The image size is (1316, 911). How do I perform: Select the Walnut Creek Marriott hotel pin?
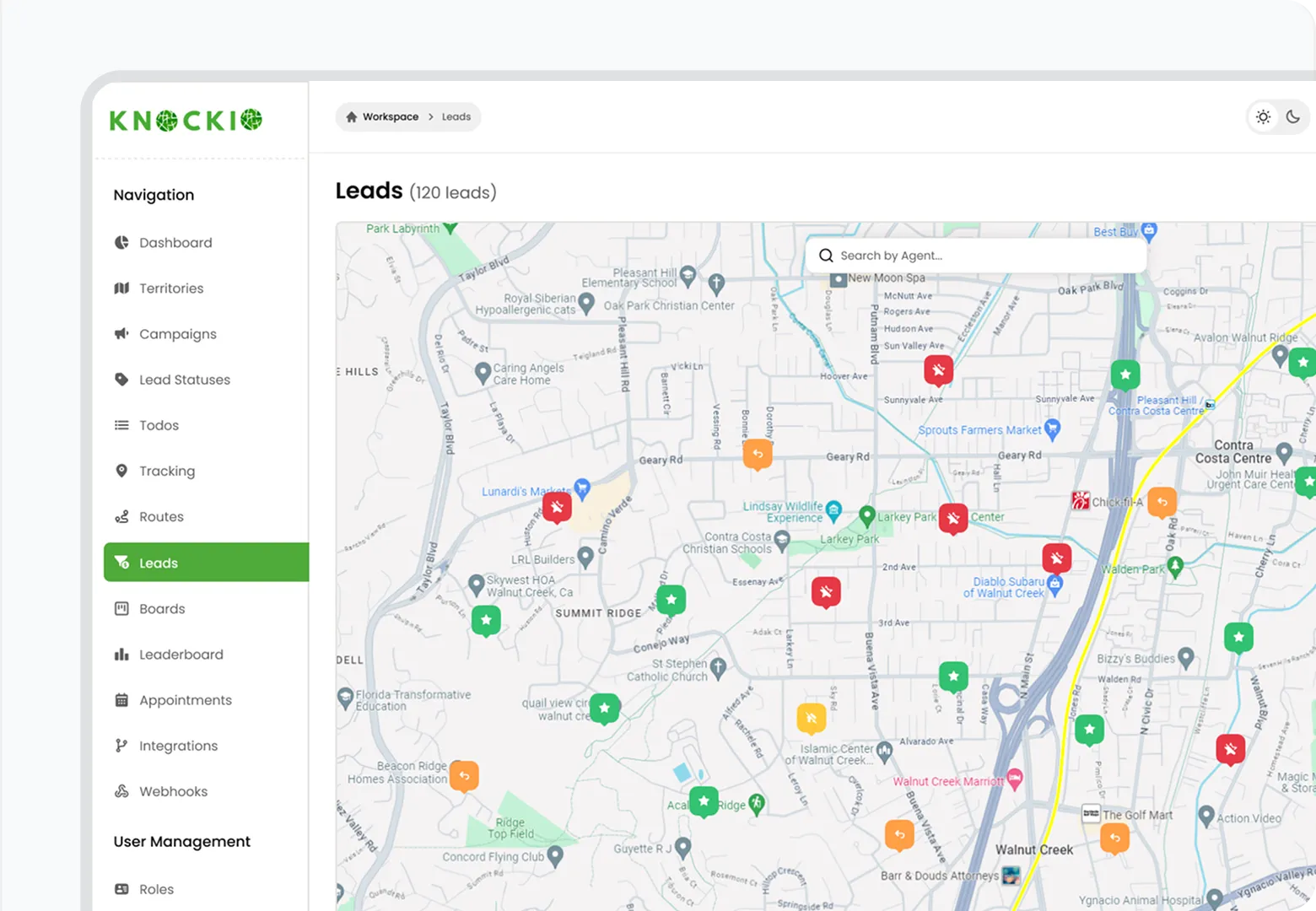pos(1015,779)
